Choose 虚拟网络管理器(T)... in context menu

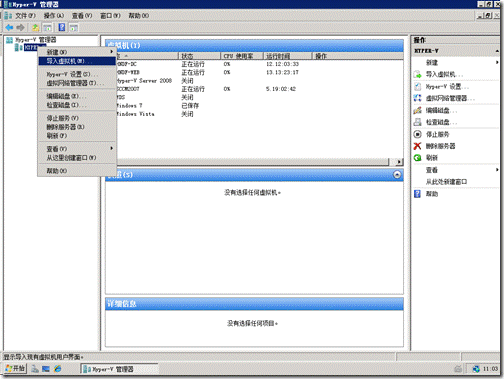click(77, 83)
